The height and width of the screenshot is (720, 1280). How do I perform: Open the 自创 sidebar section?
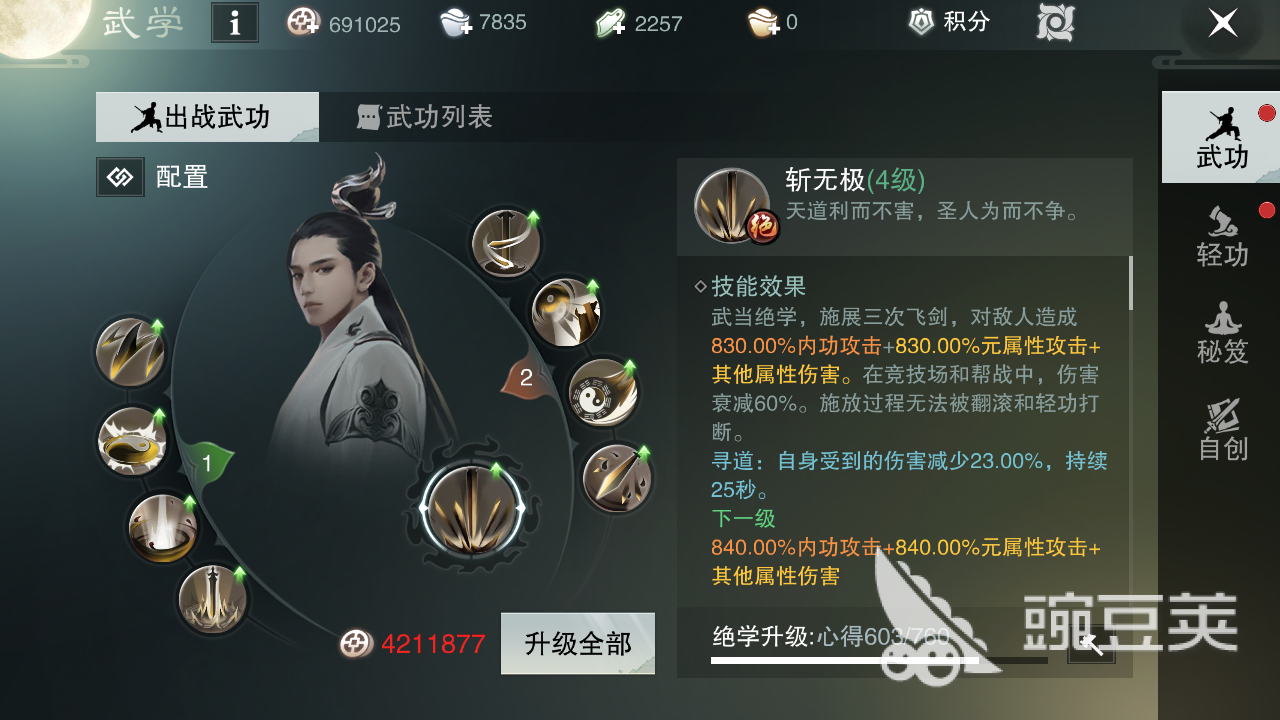coord(1221,430)
